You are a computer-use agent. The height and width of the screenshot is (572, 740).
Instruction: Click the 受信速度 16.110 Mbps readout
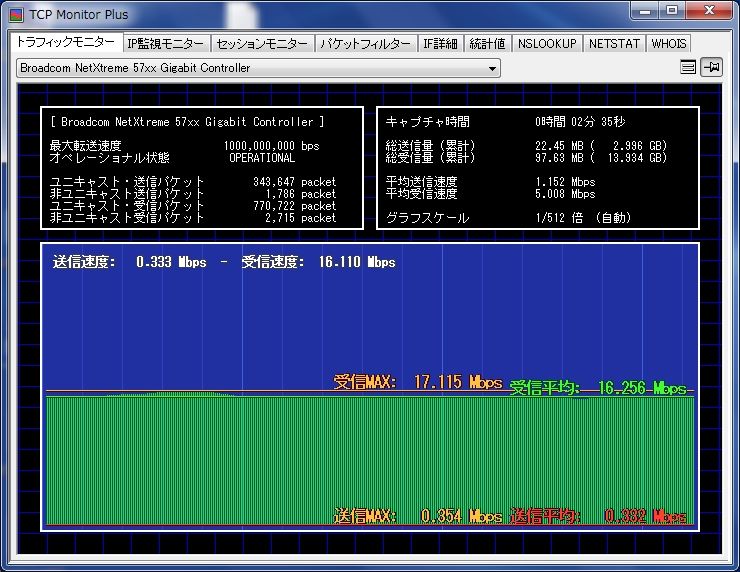[319, 262]
